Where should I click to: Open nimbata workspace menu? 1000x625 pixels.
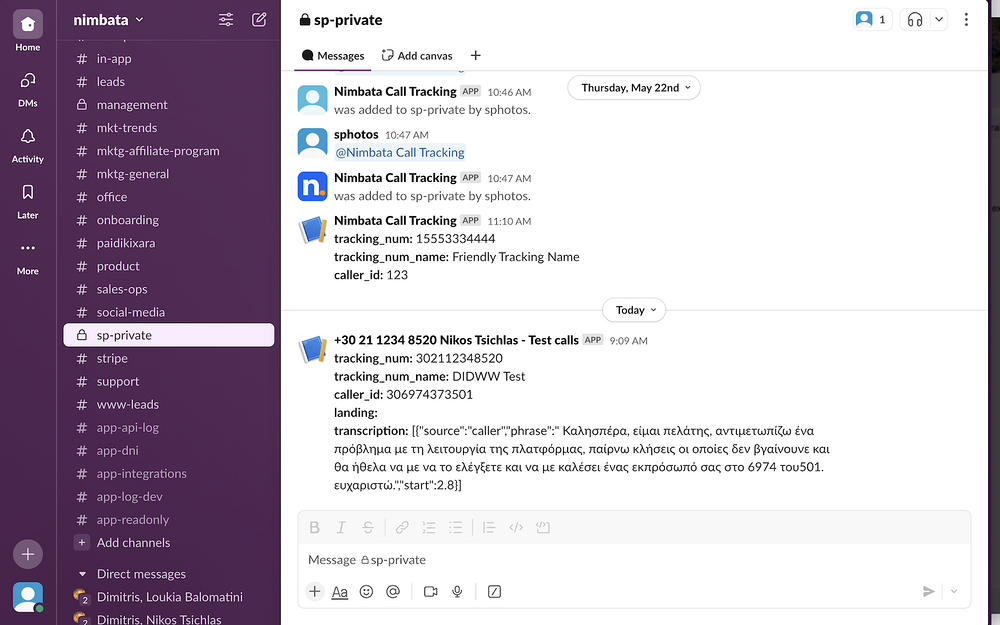coord(108,20)
